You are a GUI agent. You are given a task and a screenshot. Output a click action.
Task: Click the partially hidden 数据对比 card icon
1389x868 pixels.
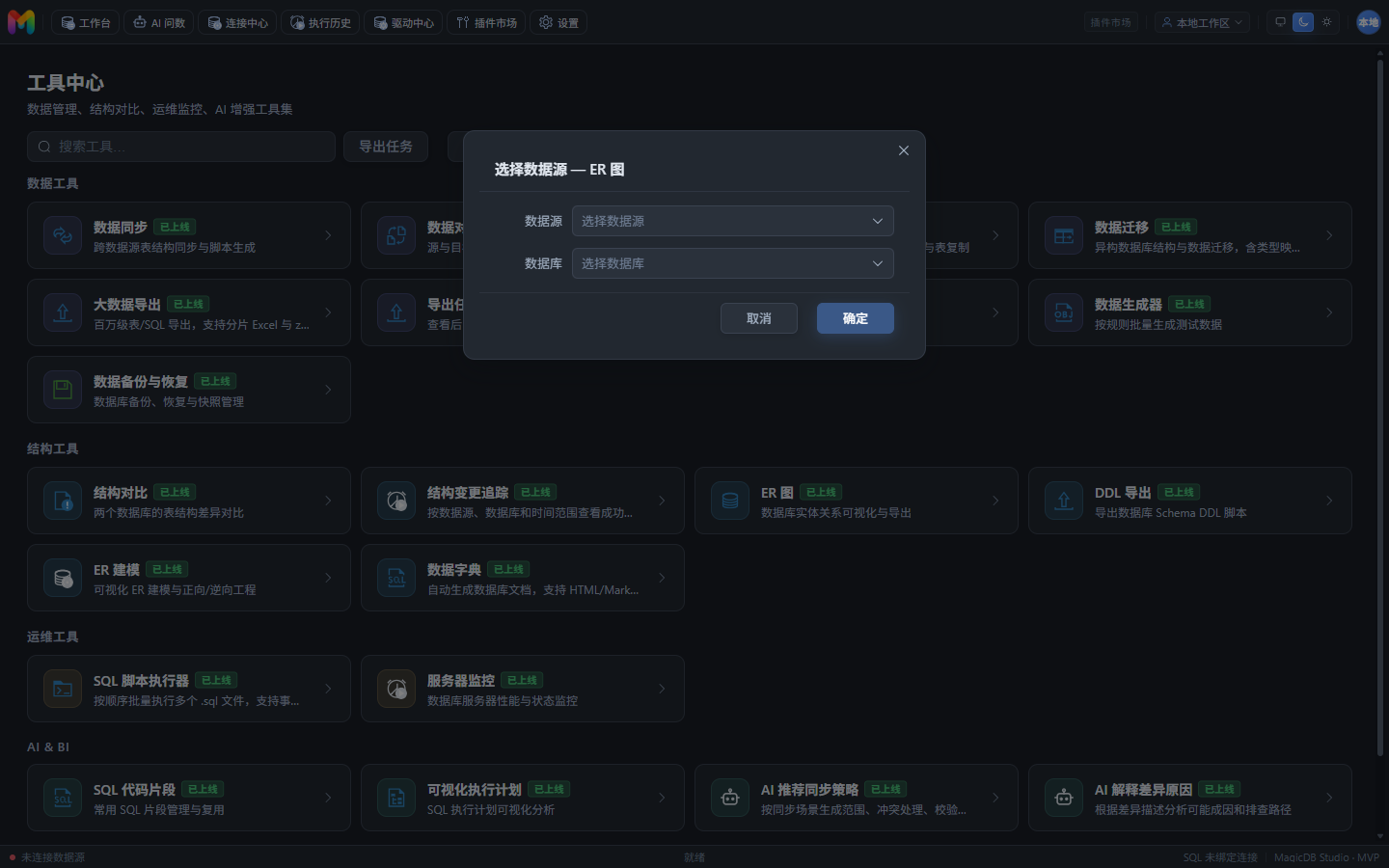(x=396, y=235)
